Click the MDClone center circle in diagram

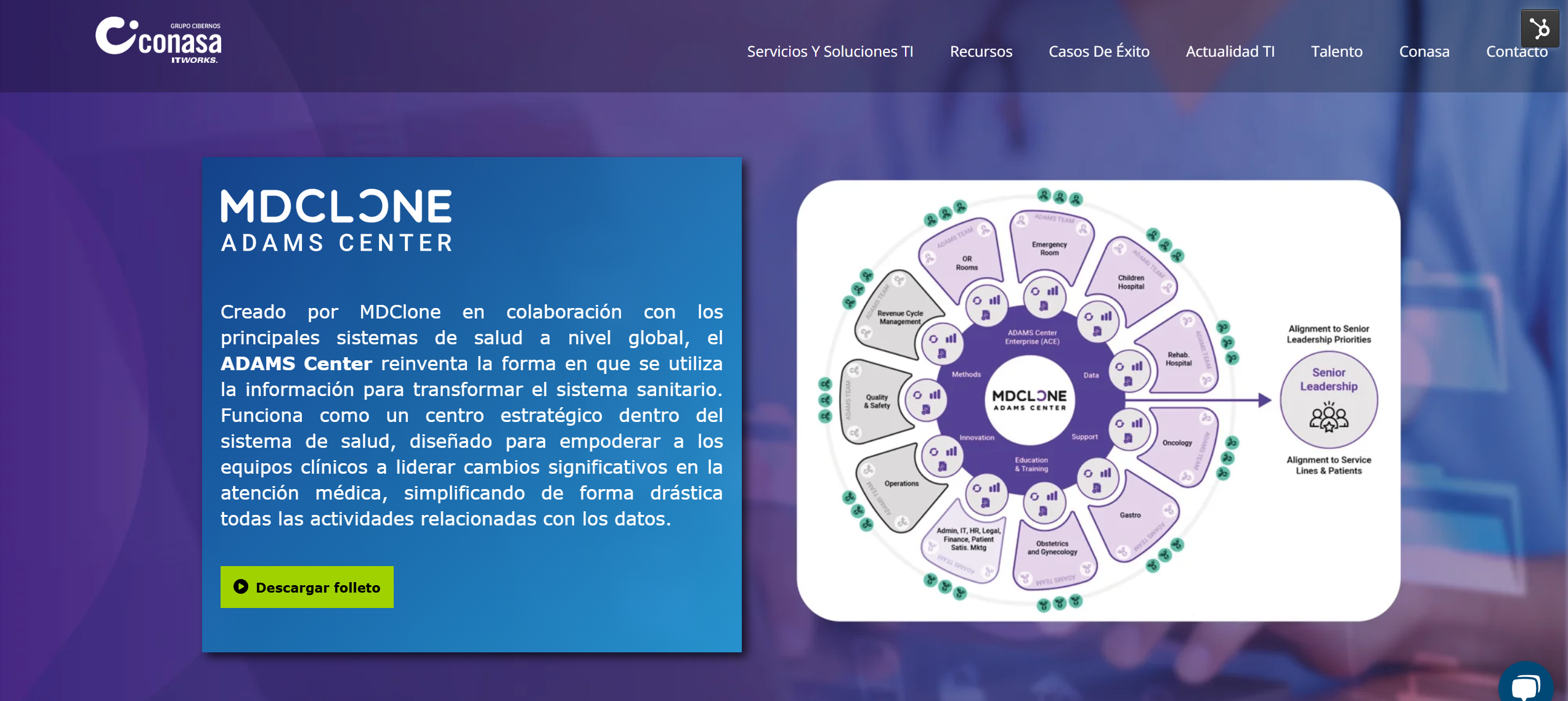[x=1029, y=399]
